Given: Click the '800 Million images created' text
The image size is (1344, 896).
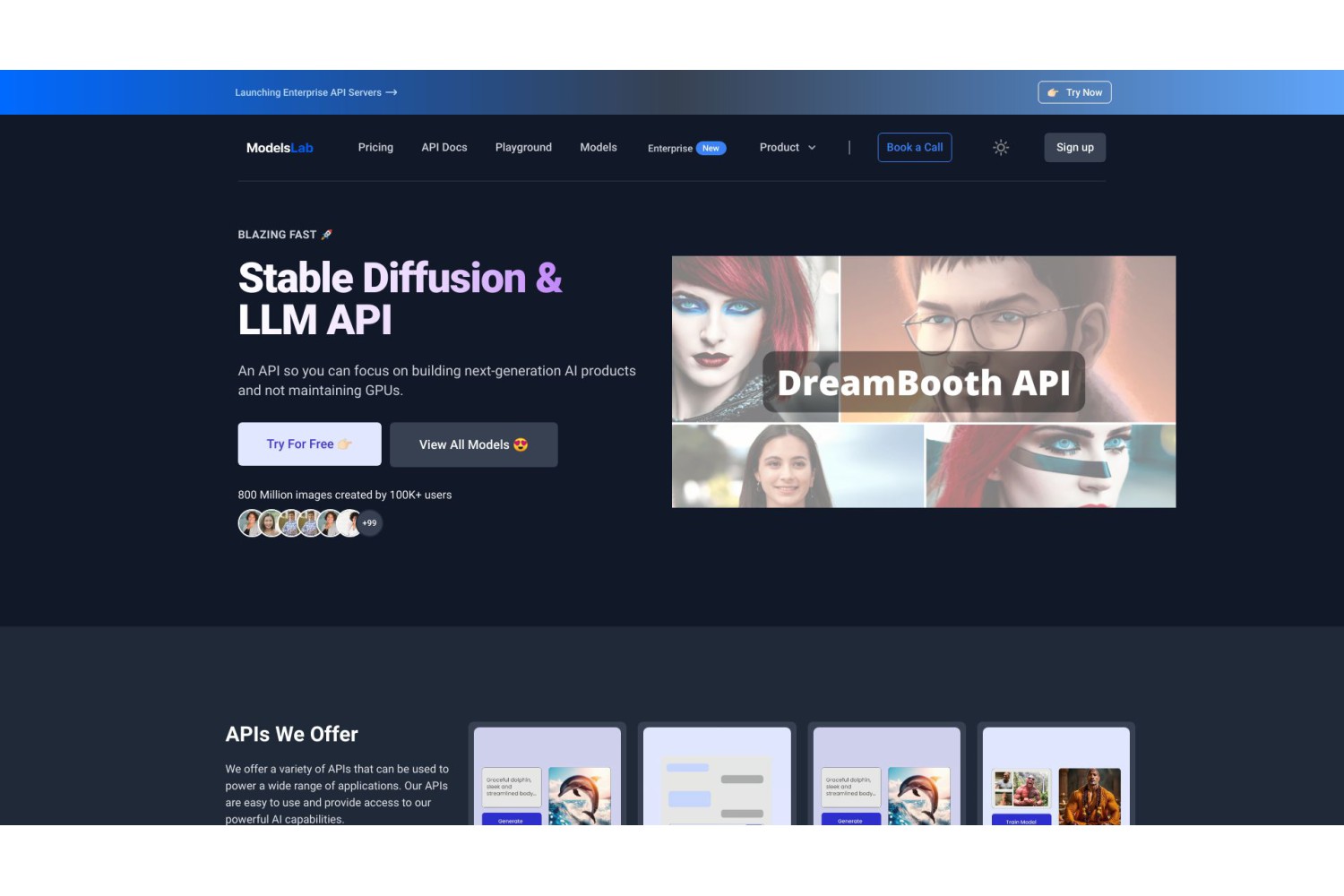Looking at the screenshot, I should click(x=345, y=495).
